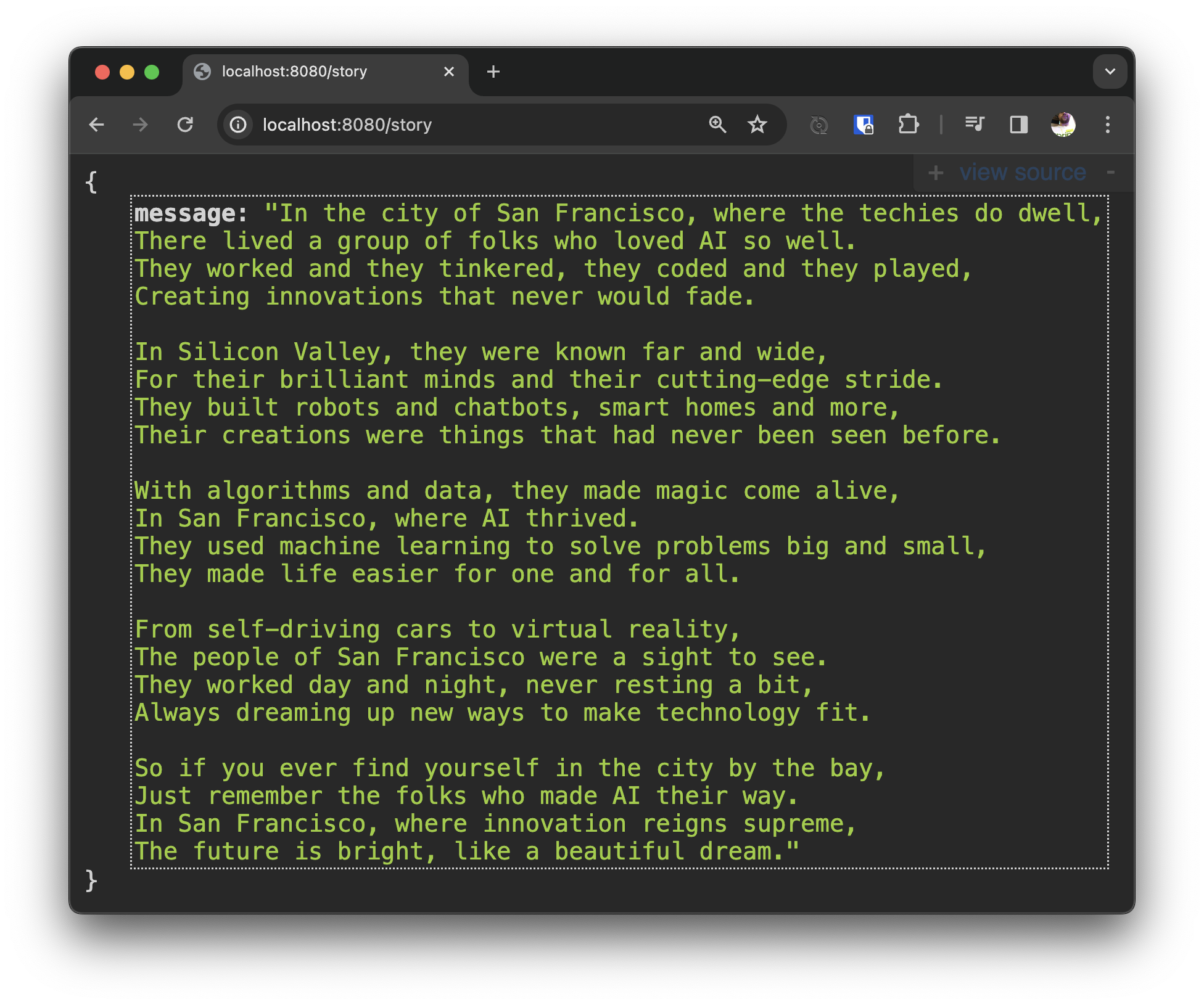Reload the localhost story page

click(185, 125)
